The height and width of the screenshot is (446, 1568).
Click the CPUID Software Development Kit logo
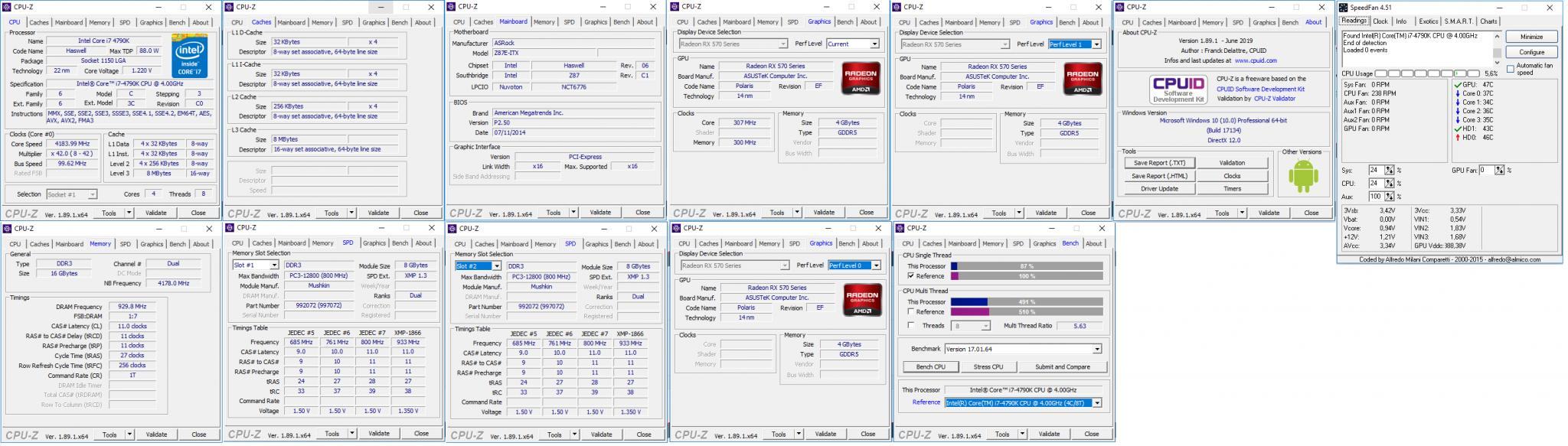1178,89
